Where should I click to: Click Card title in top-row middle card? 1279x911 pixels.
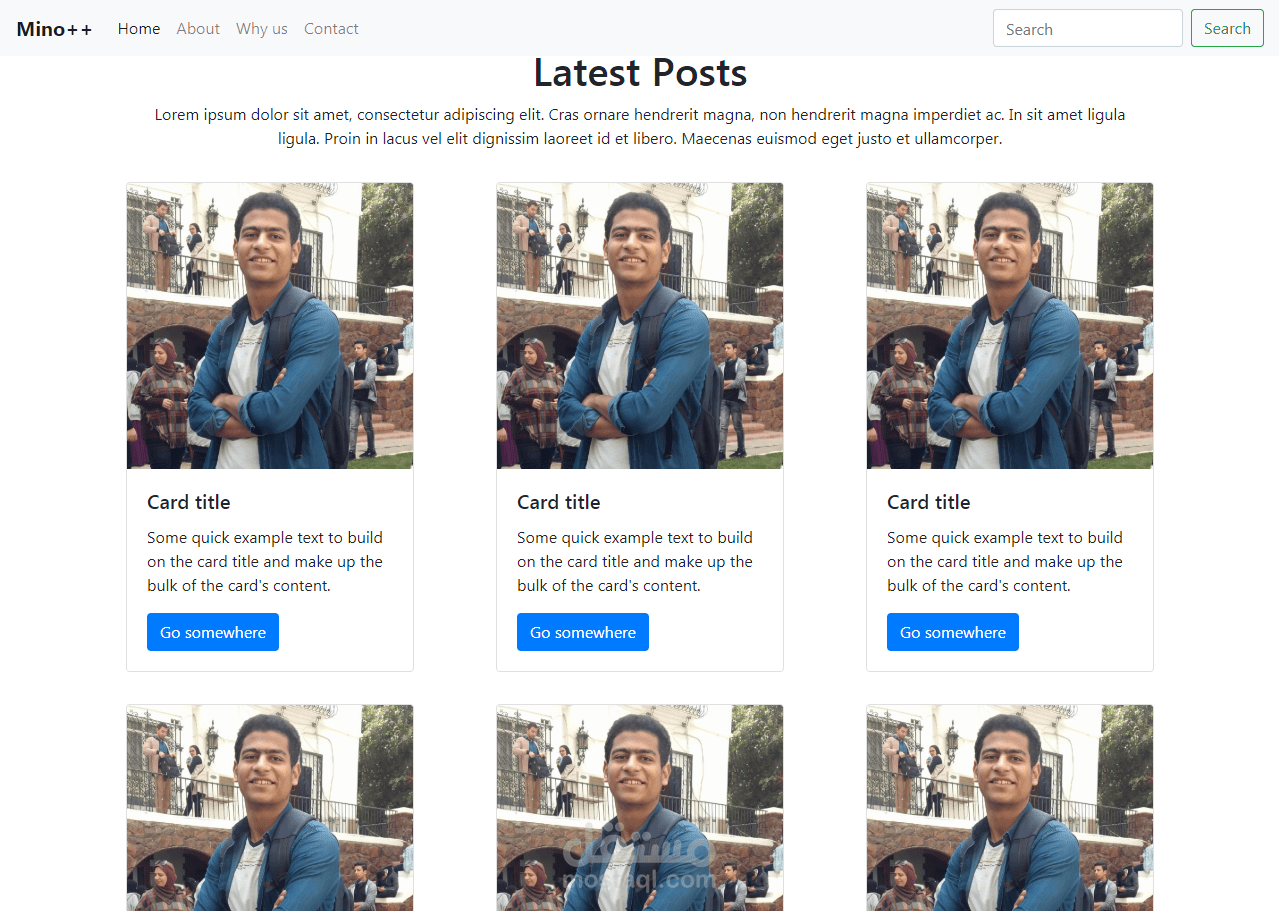[x=559, y=502]
